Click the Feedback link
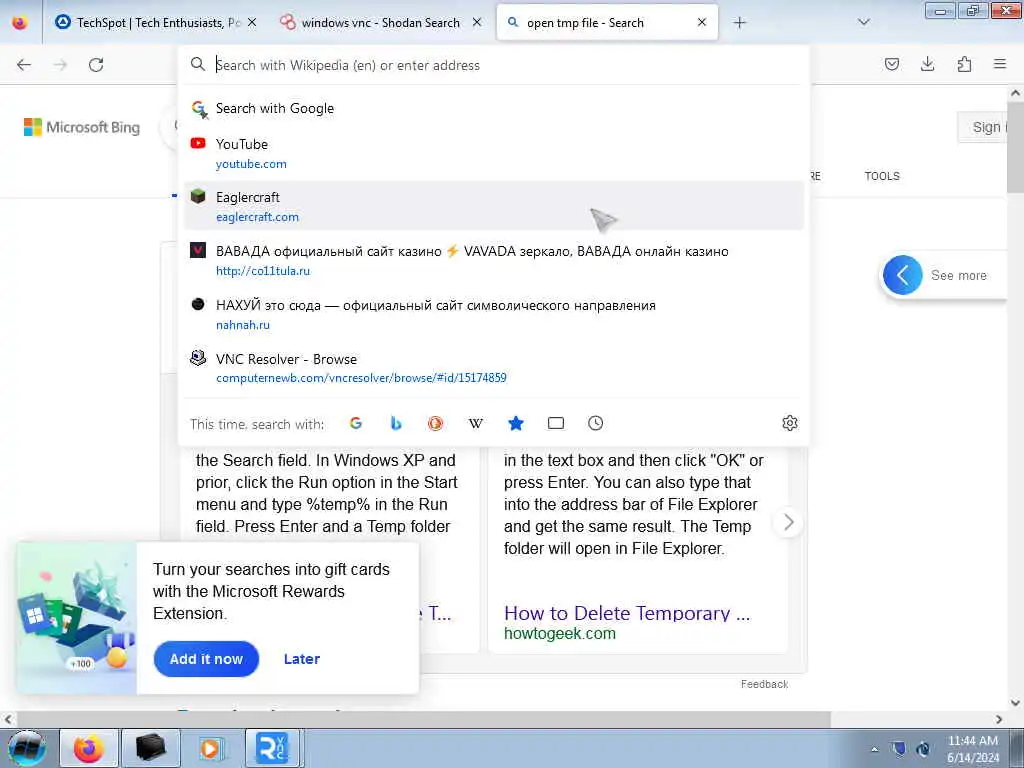The width and height of the screenshot is (1024, 768). point(764,684)
